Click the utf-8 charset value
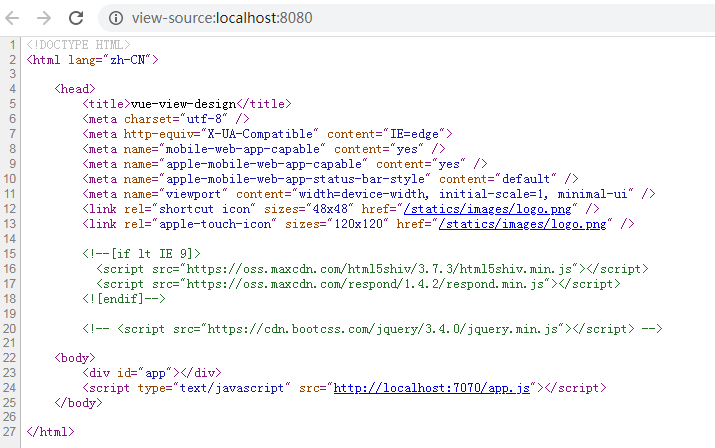715x448 pixels. [x=204, y=119]
